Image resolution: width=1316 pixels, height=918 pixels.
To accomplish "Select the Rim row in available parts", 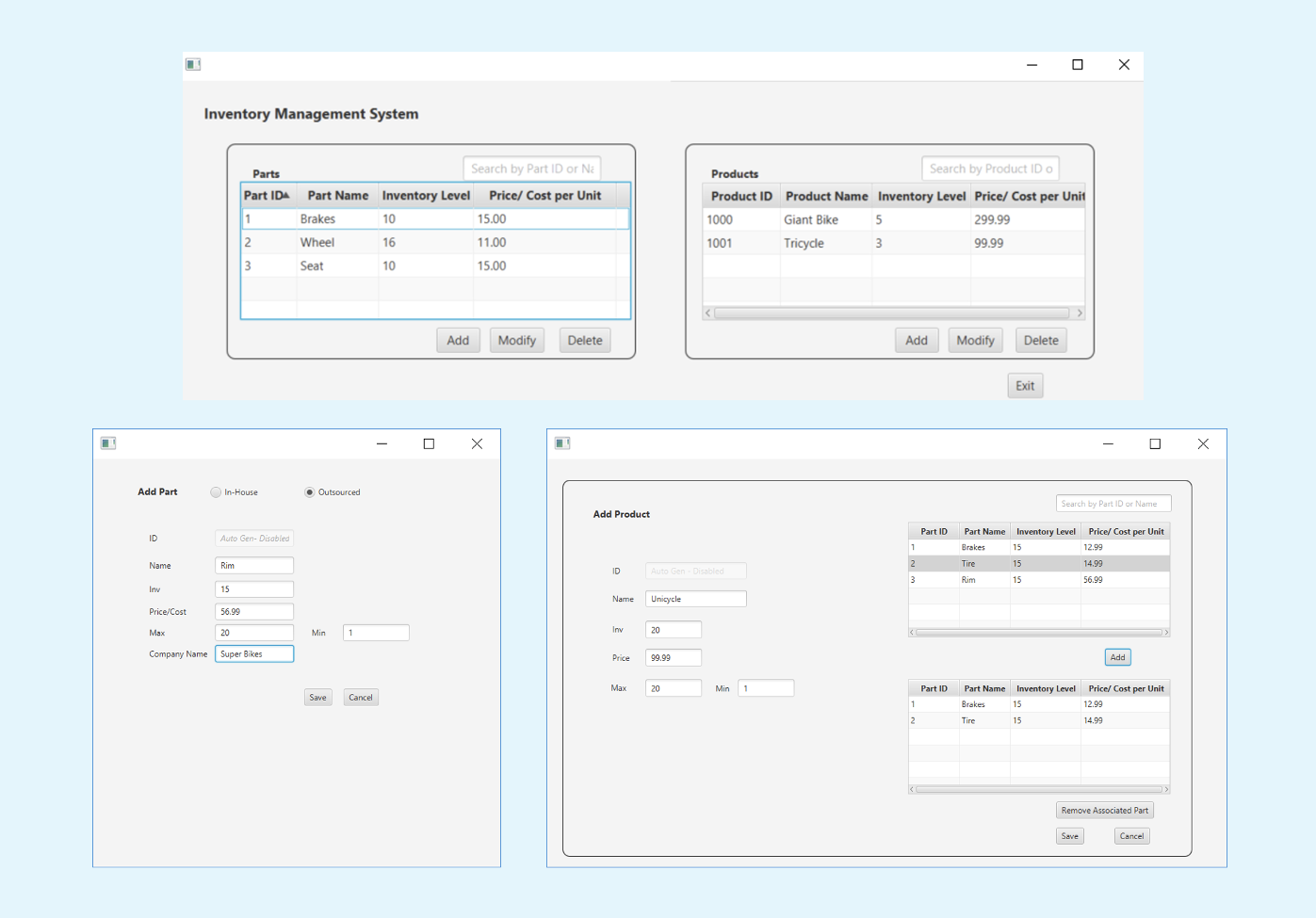I will (1037, 580).
